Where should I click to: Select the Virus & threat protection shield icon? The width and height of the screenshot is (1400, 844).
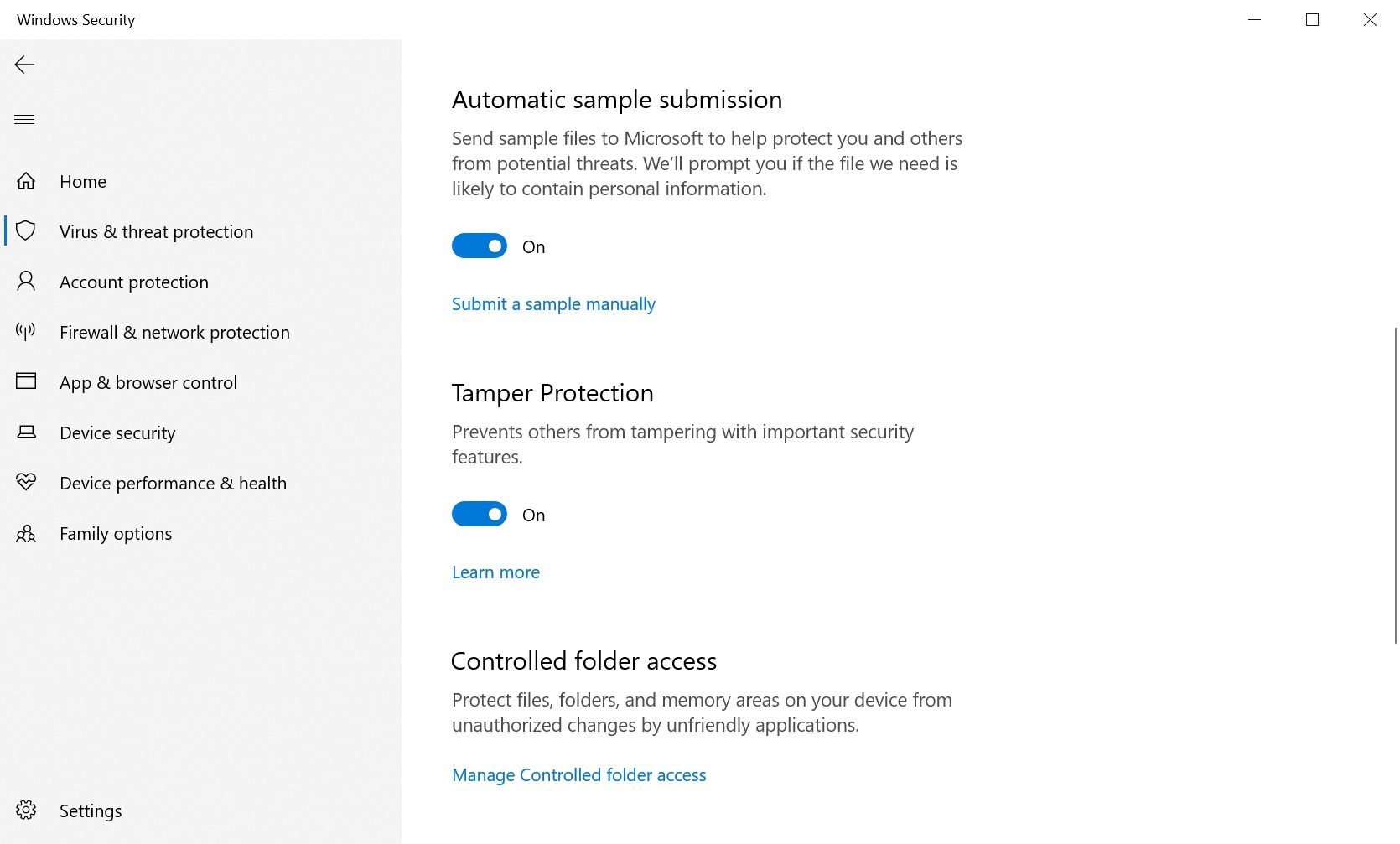pyautogui.click(x=26, y=231)
